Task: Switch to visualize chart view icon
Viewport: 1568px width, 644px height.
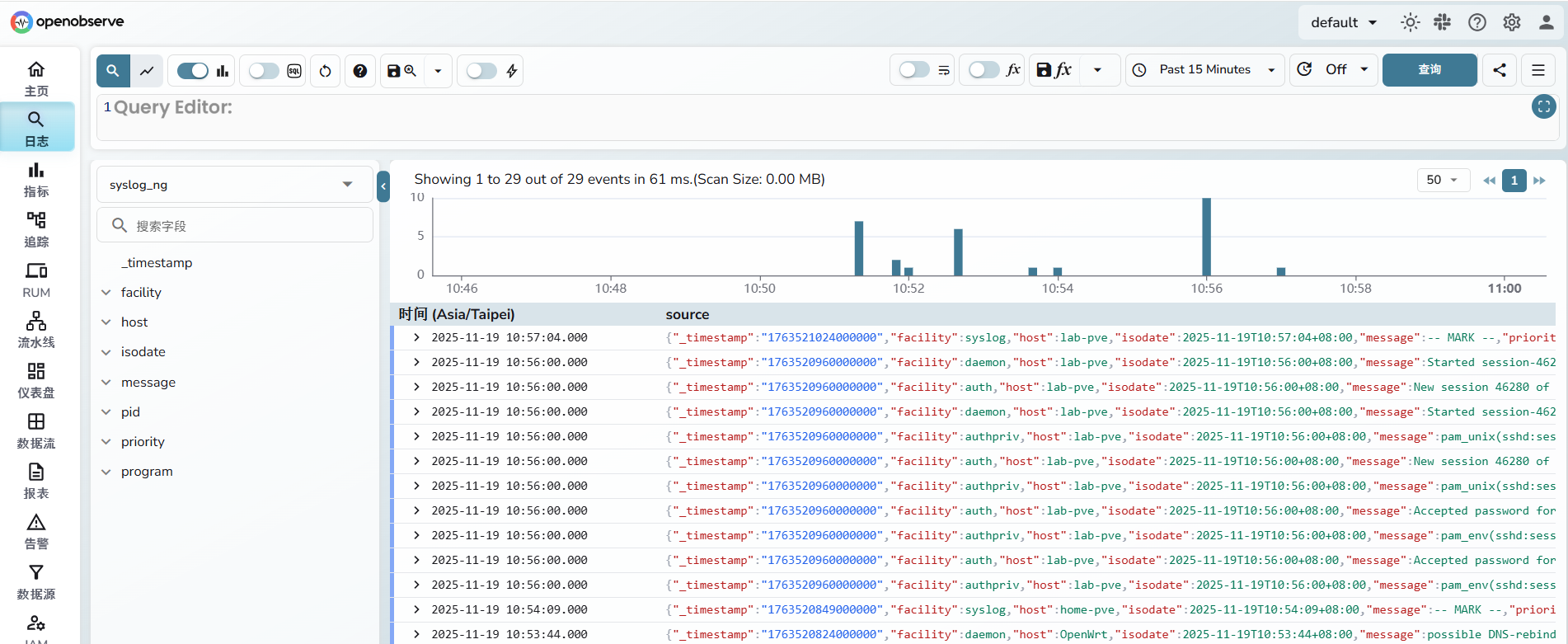Action: 147,71
